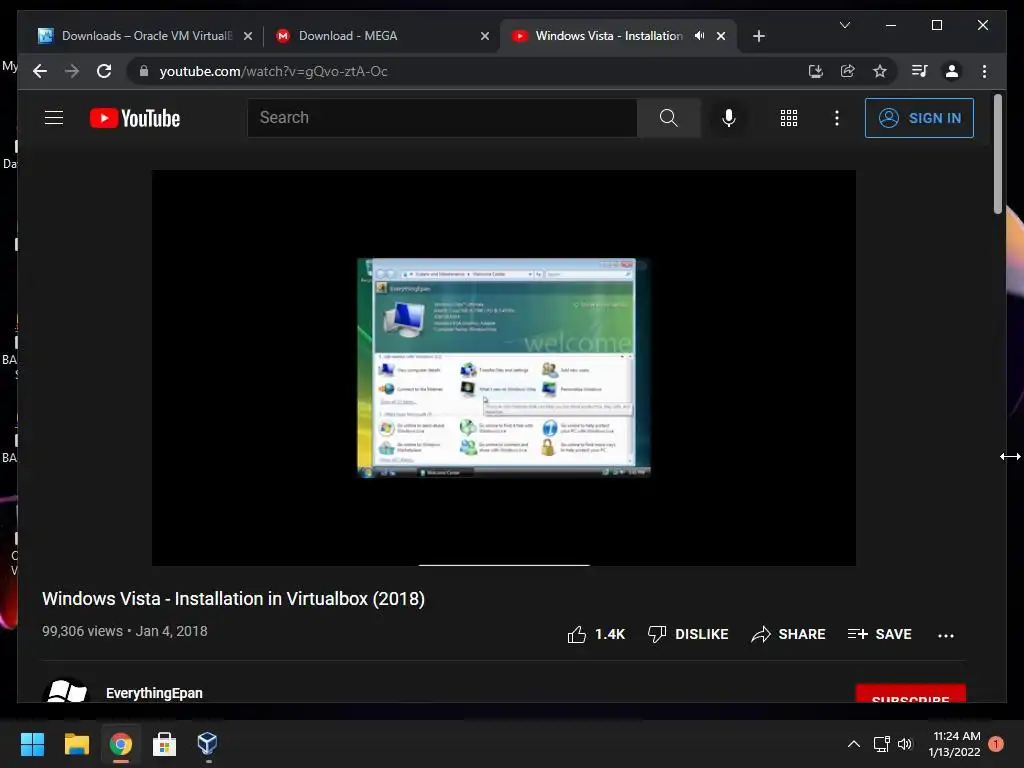Click the DISLIKE button
The height and width of the screenshot is (768, 1024).
click(x=688, y=634)
